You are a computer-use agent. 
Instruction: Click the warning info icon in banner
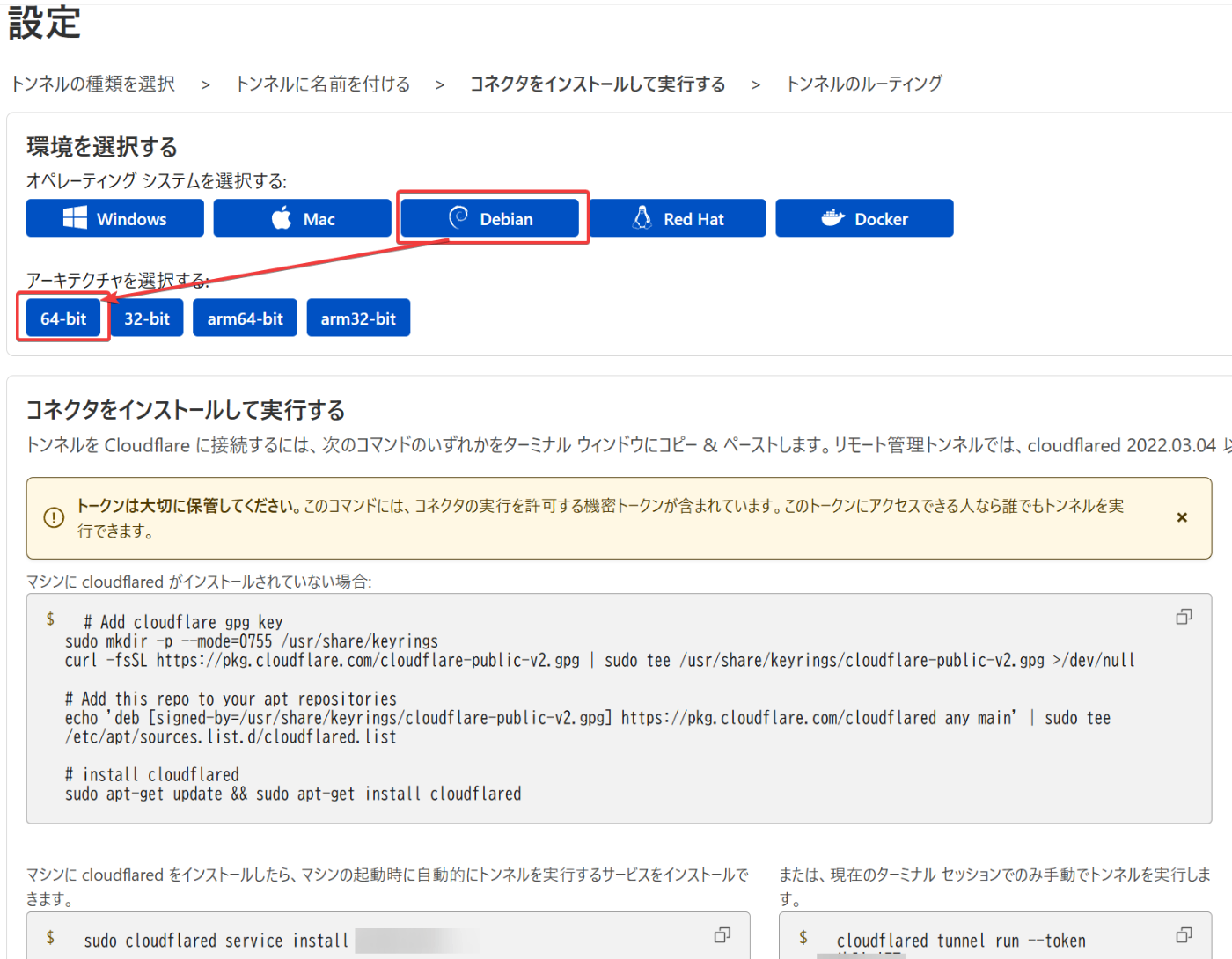point(54,517)
